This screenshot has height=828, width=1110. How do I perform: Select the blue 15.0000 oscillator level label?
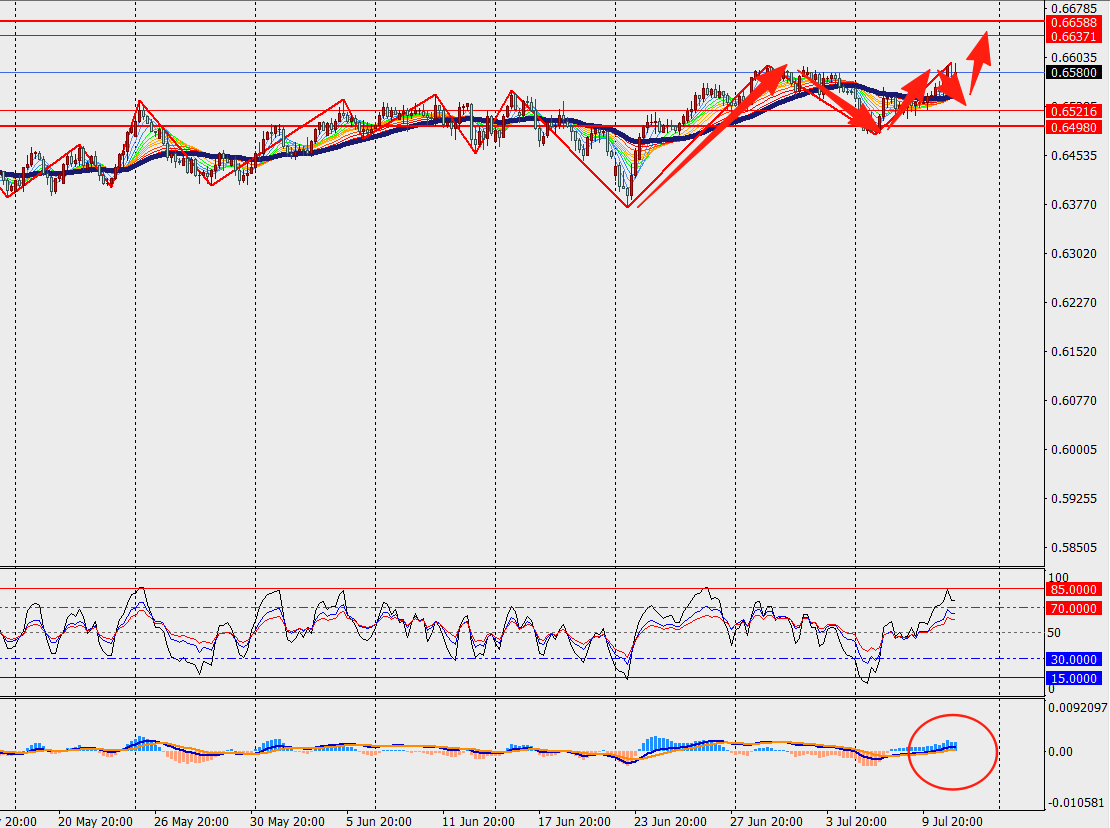pyautogui.click(x=1073, y=679)
